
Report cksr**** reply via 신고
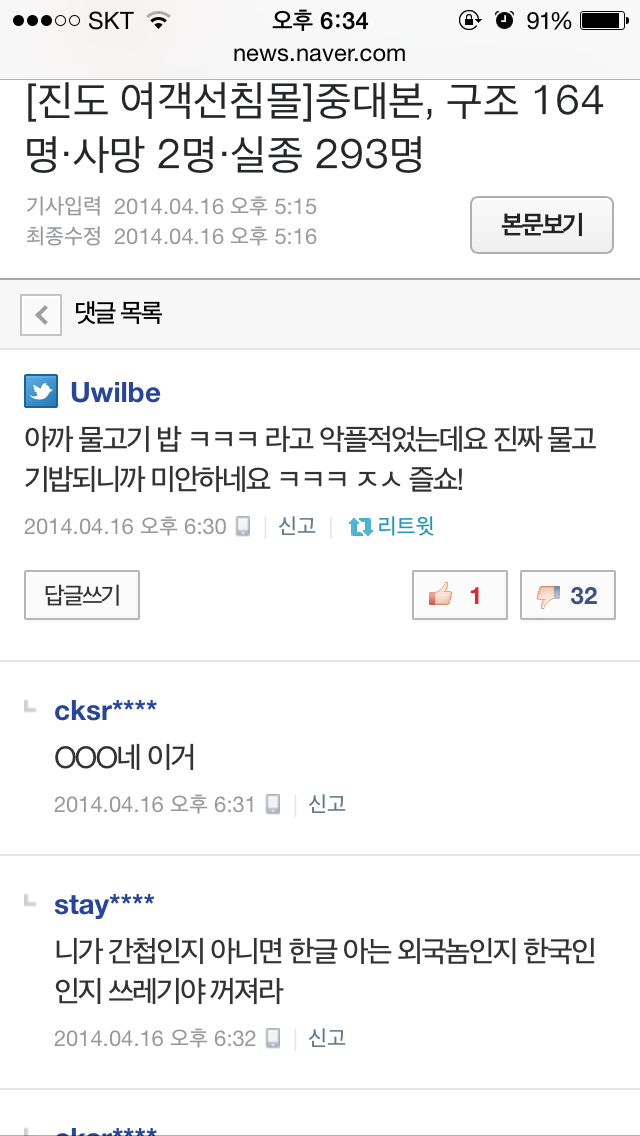(327, 803)
